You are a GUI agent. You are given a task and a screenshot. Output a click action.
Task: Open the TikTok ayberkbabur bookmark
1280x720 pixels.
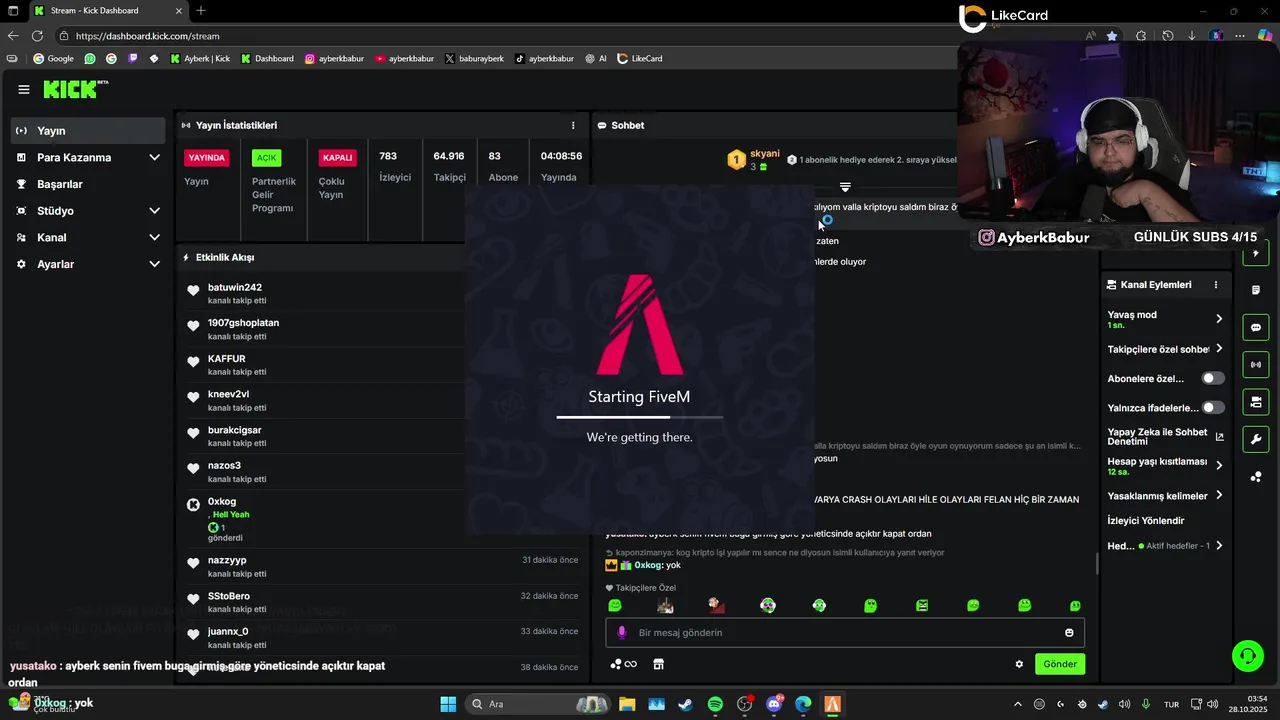coord(544,58)
